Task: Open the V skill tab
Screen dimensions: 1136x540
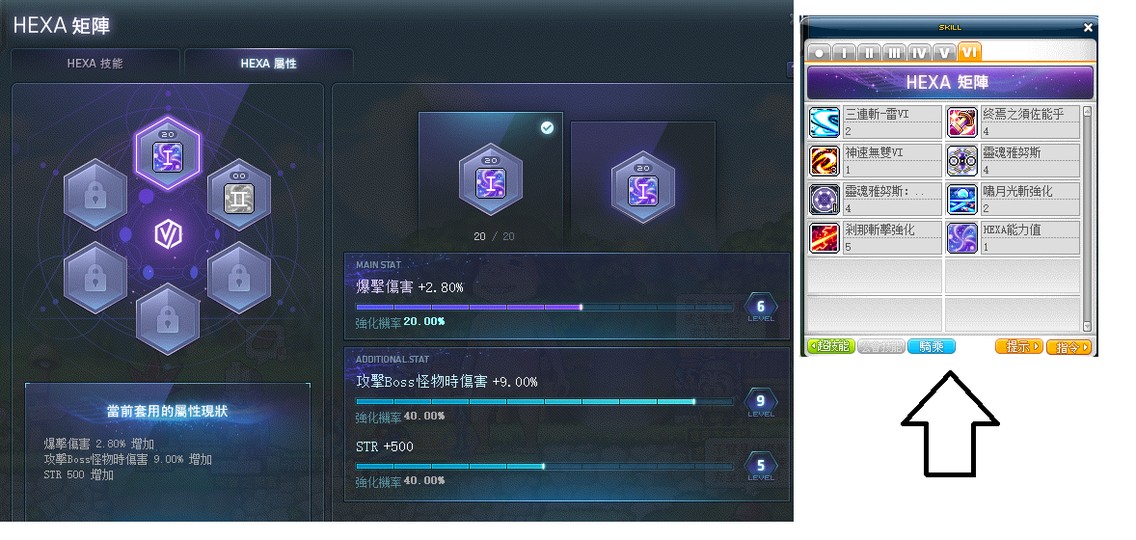Action: click(x=944, y=52)
